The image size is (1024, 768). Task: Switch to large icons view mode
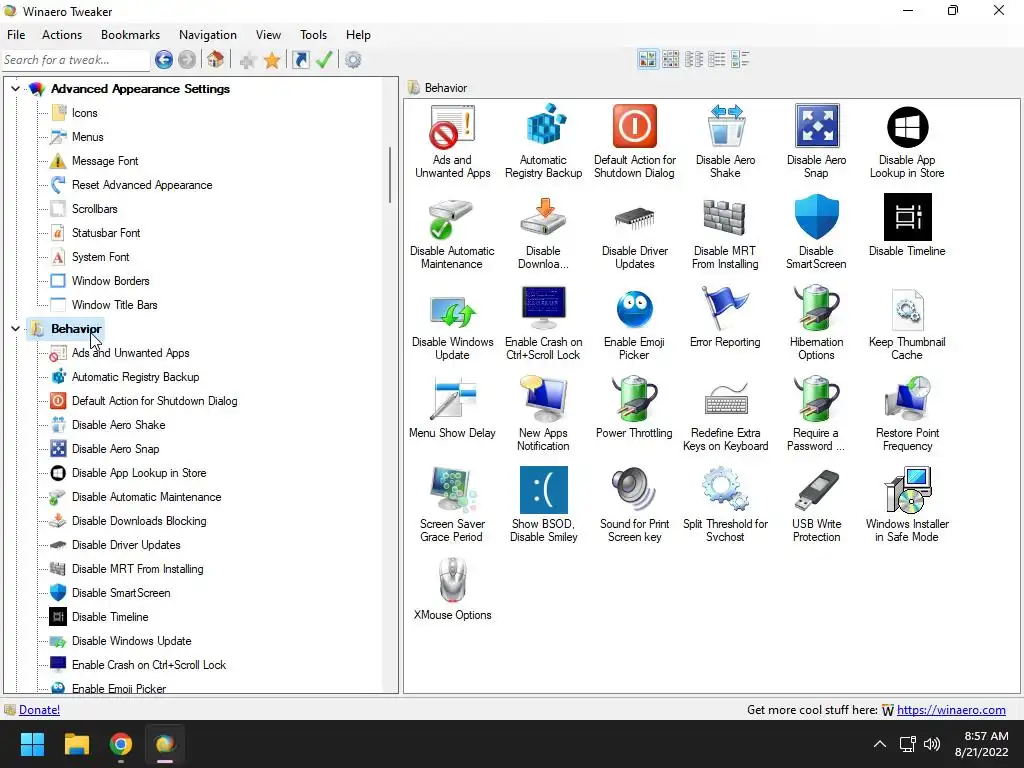tap(648, 59)
